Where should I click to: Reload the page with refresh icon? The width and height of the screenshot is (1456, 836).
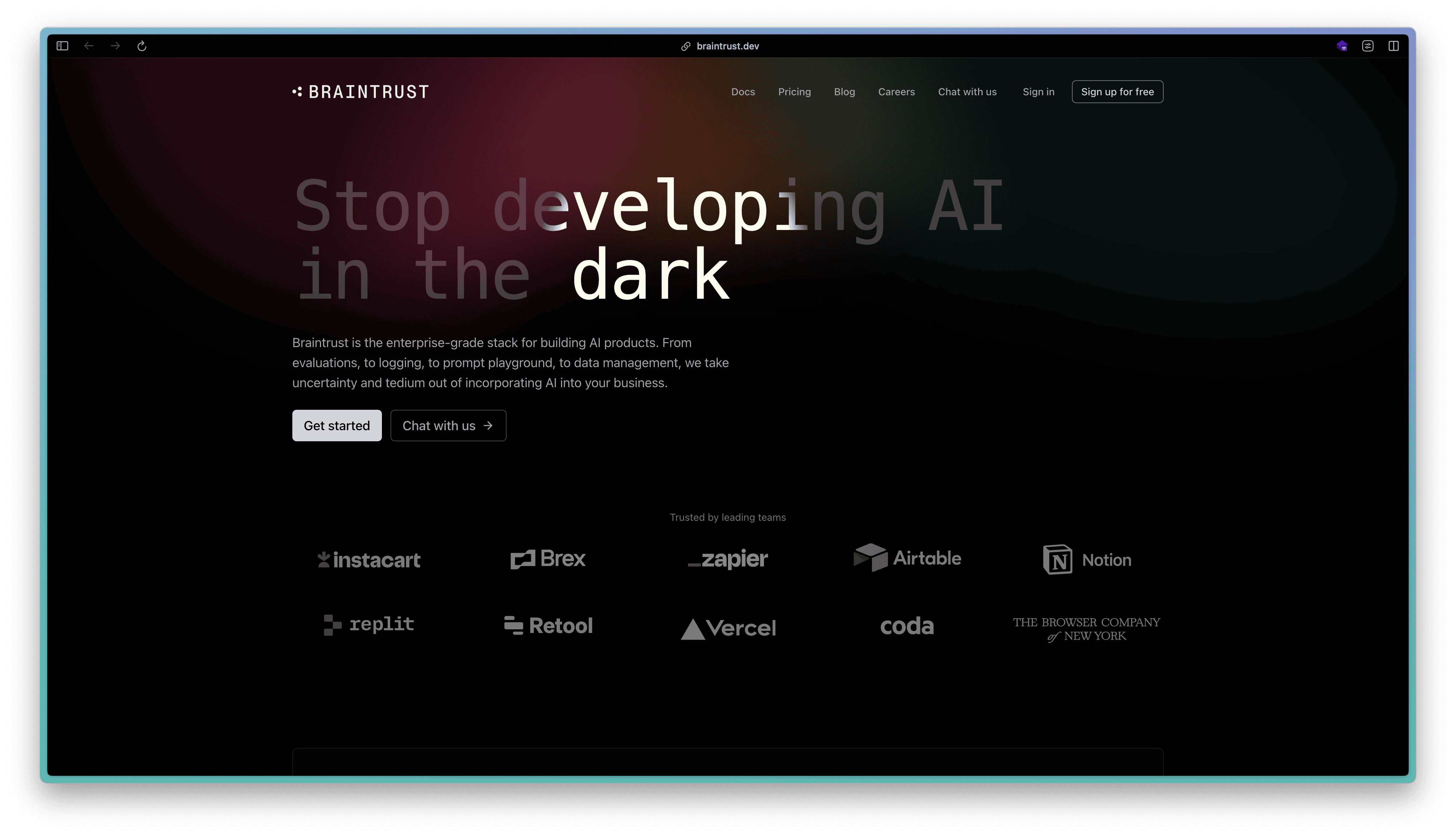point(142,46)
